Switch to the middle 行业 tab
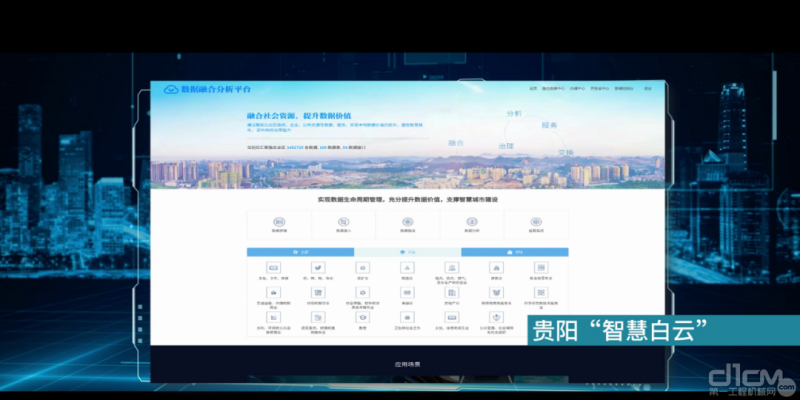Viewport: 800px width, 400px height. pos(407,253)
